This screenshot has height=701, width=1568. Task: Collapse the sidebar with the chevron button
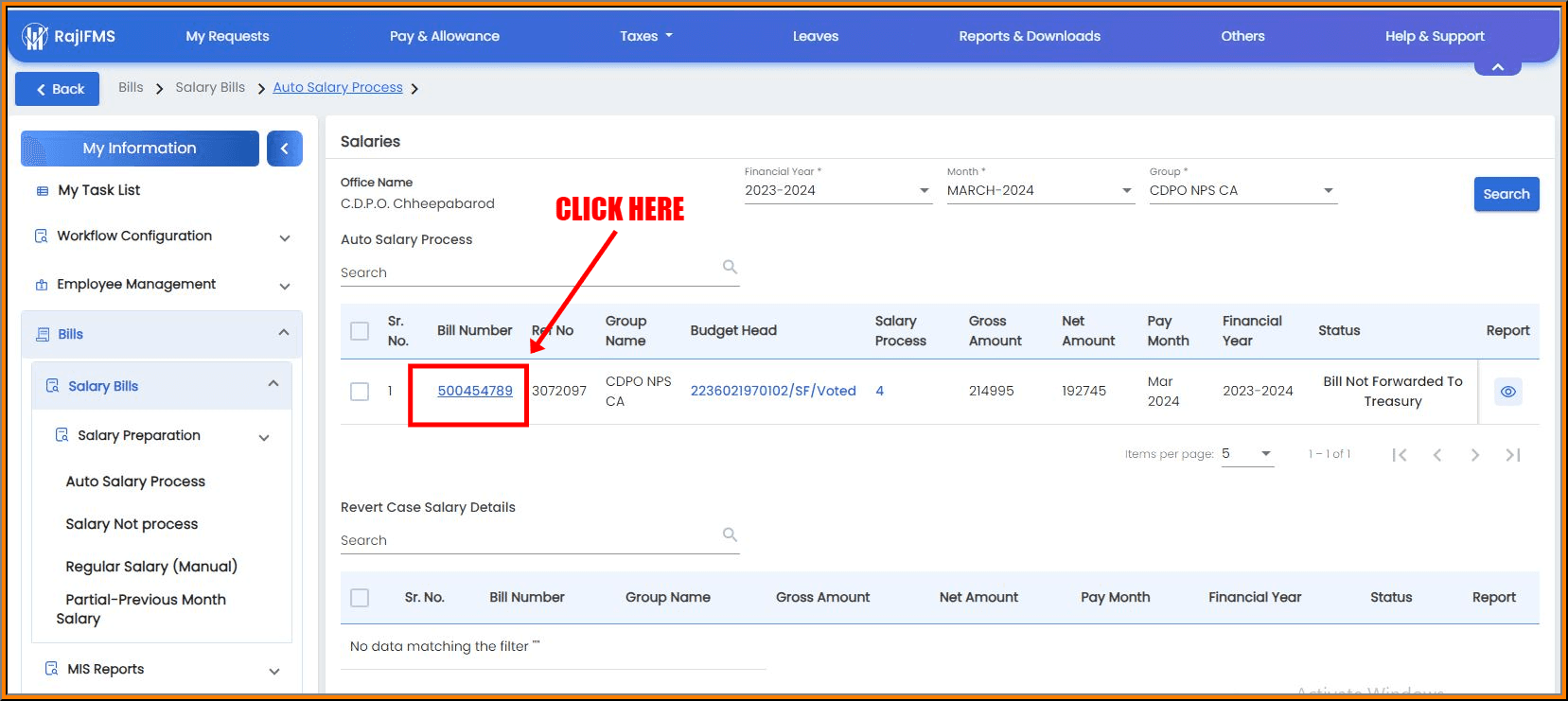(285, 149)
